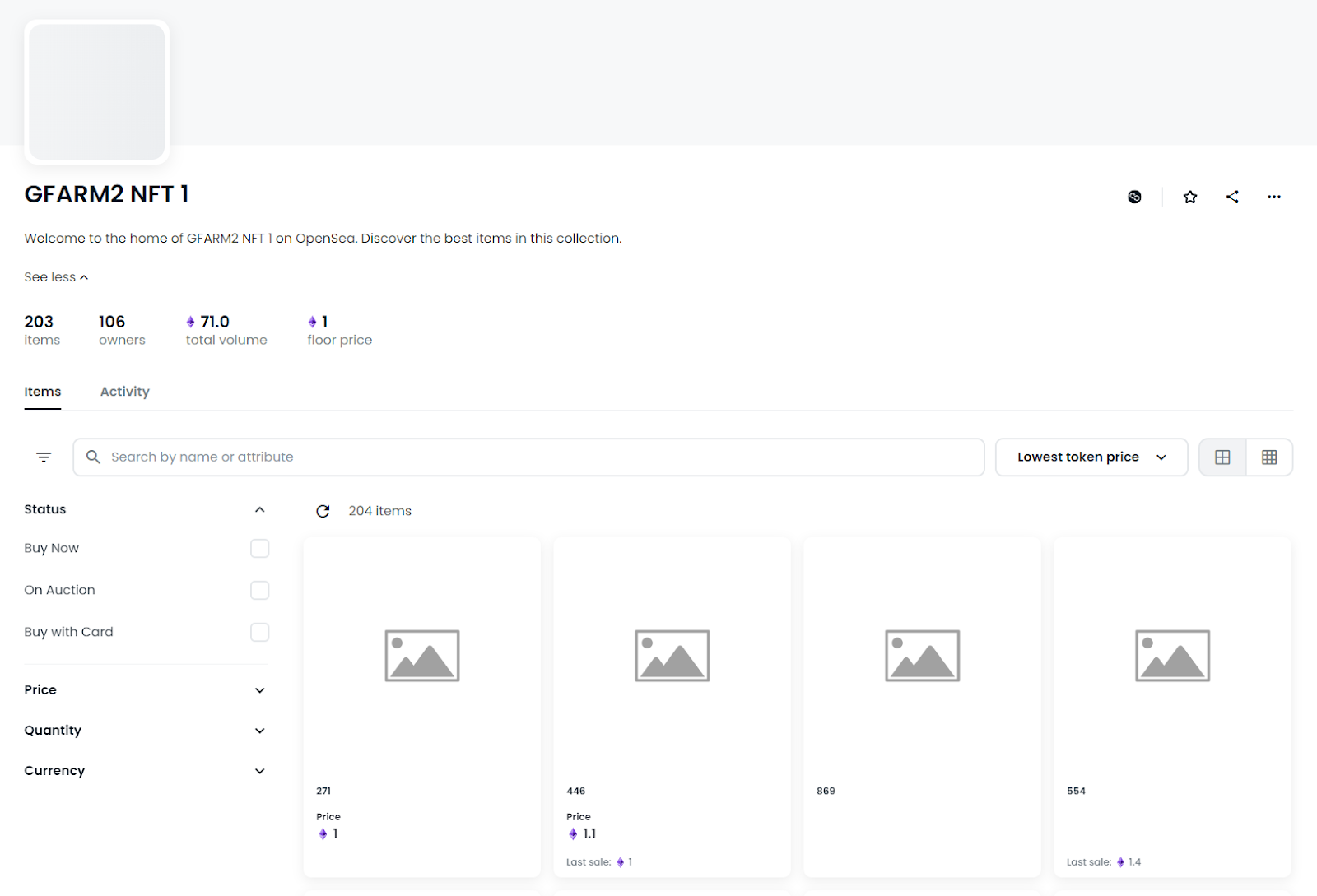Enable the On Auction filter checkbox
The width and height of the screenshot is (1317, 896).
[259, 590]
